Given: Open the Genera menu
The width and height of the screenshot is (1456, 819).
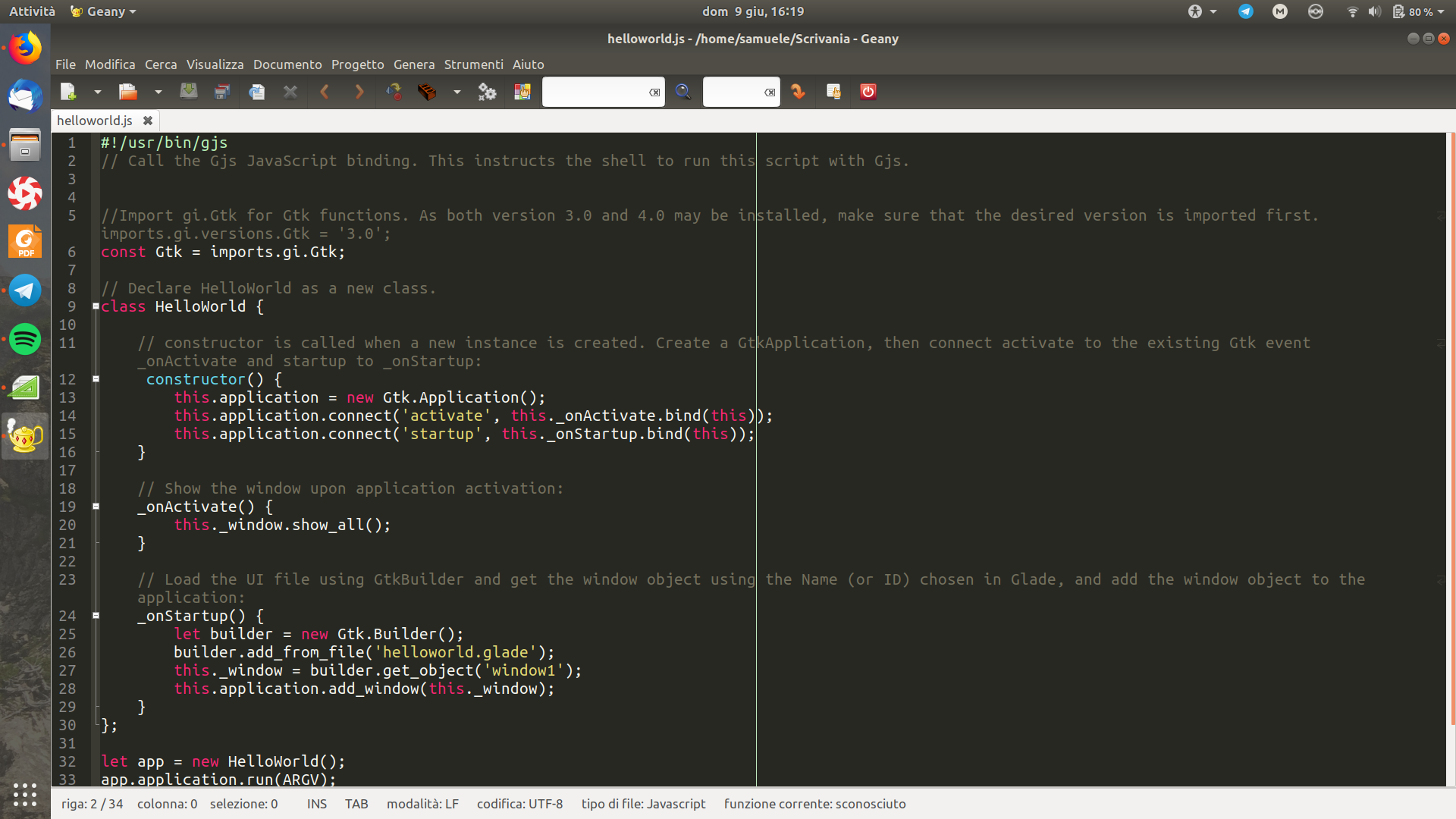Looking at the screenshot, I should pos(413,64).
